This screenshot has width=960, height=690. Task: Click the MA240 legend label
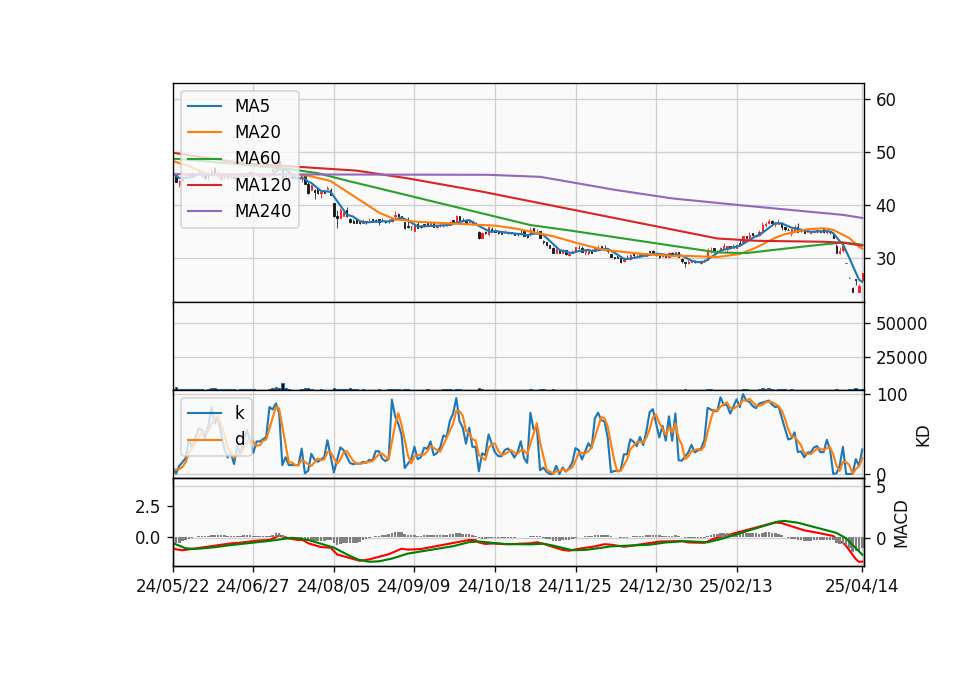pyautogui.click(x=263, y=211)
